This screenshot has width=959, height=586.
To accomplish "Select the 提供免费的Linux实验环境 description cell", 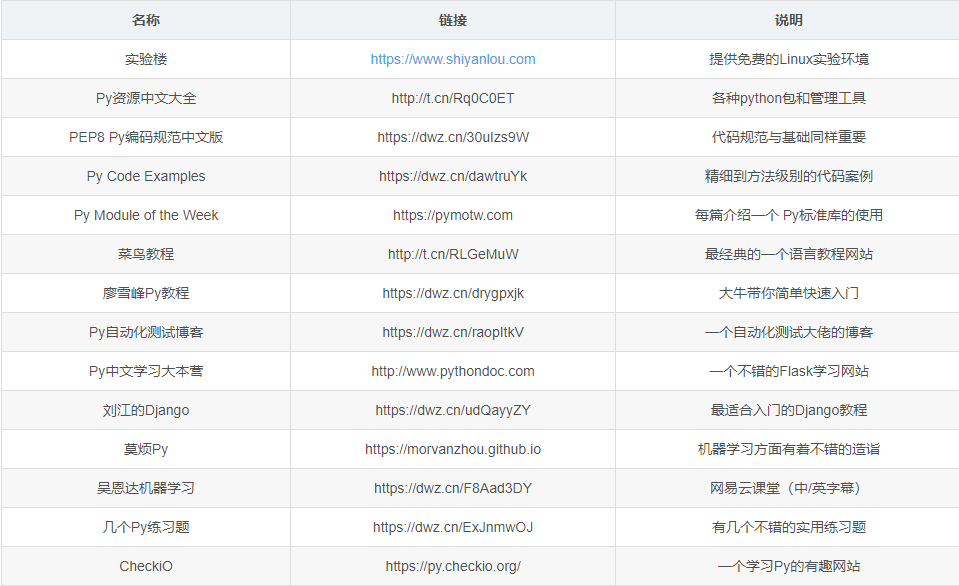I will [788, 59].
